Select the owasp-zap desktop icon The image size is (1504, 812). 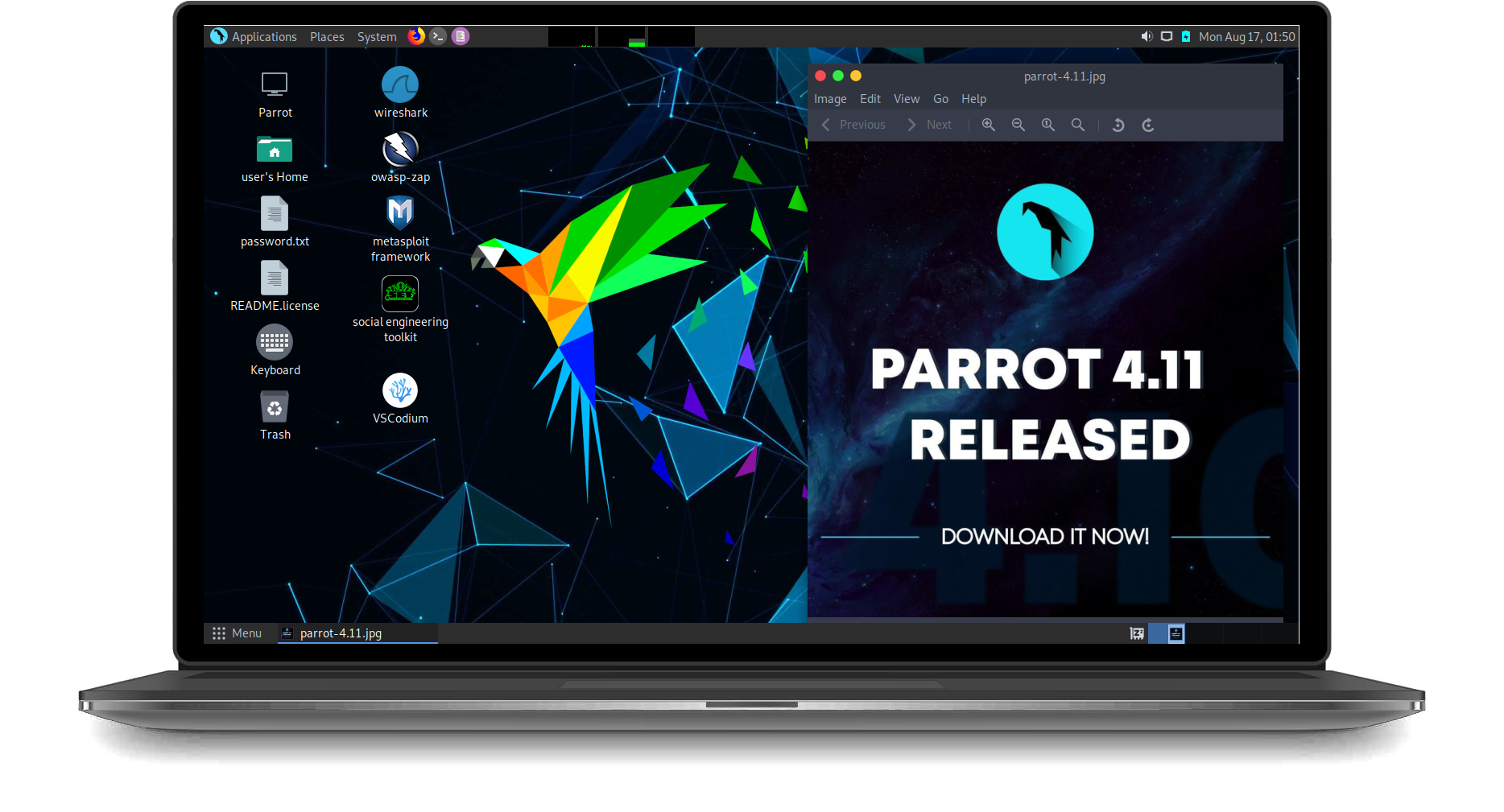click(400, 150)
